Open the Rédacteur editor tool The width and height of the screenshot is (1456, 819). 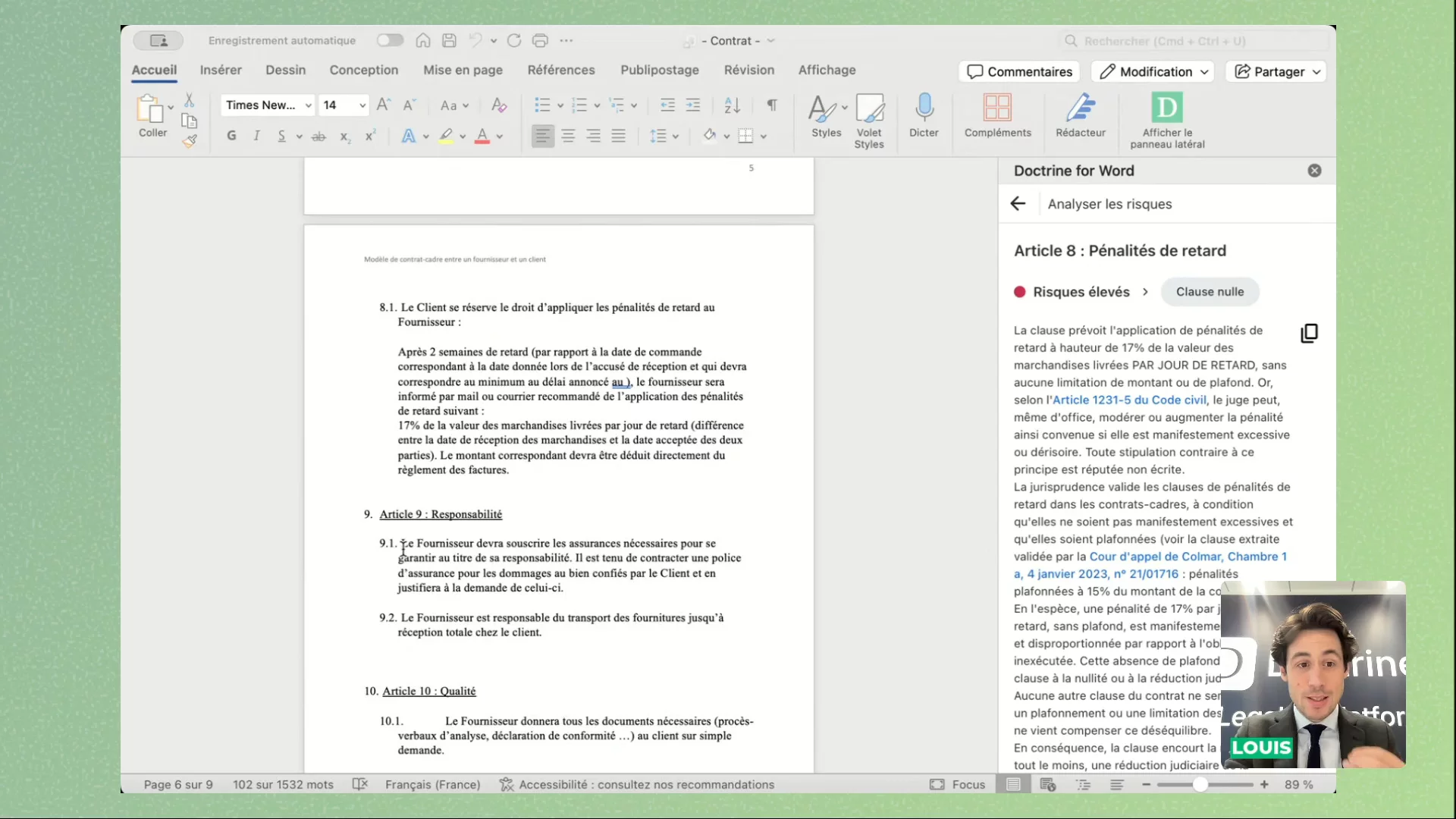click(1080, 108)
